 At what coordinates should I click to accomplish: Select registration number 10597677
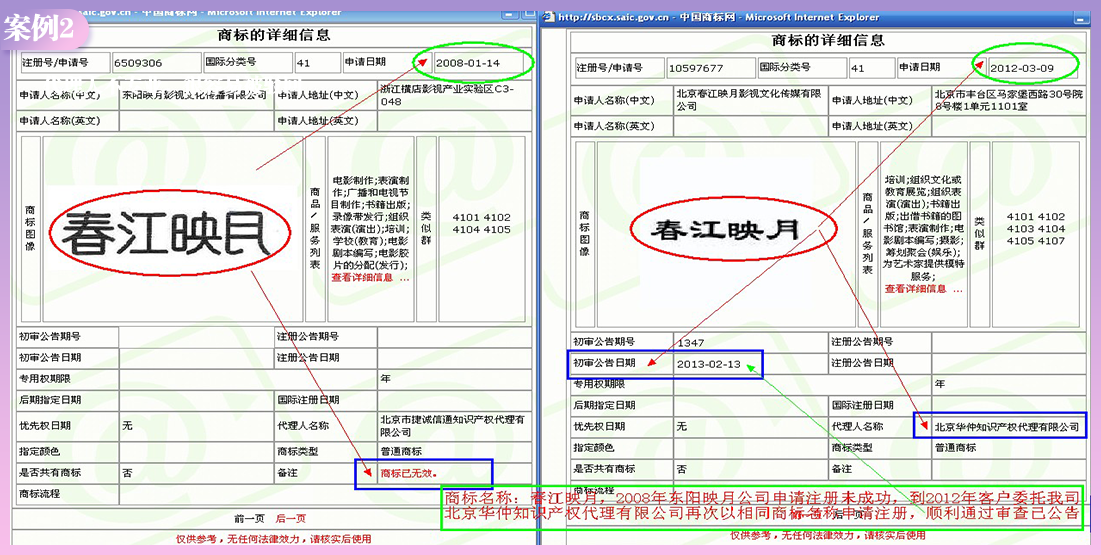[x=696, y=68]
